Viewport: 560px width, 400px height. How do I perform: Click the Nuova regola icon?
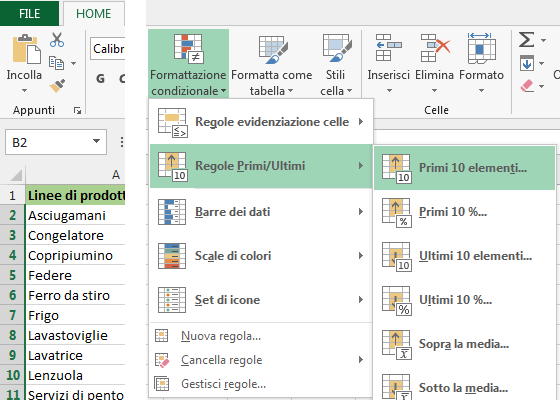[x=161, y=336]
